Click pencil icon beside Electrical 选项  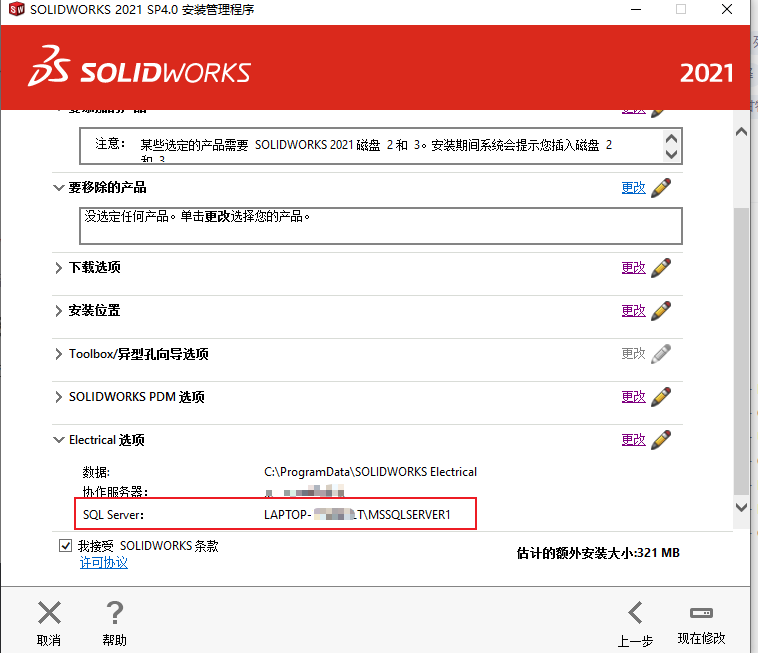tap(661, 439)
